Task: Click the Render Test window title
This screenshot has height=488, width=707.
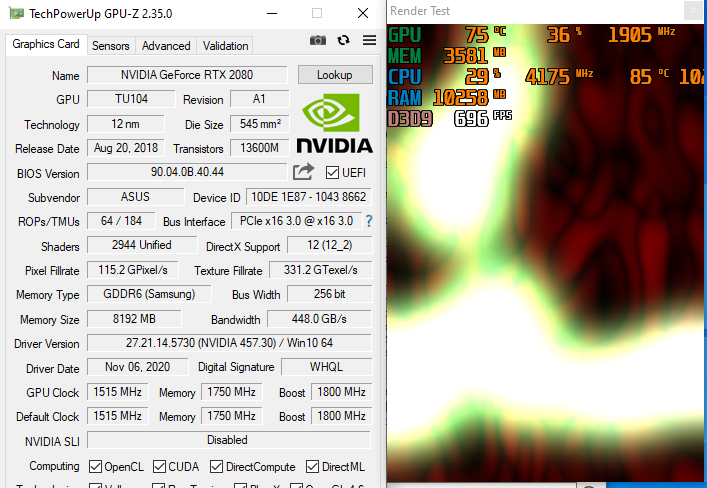Action: pyautogui.click(x=420, y=11)
